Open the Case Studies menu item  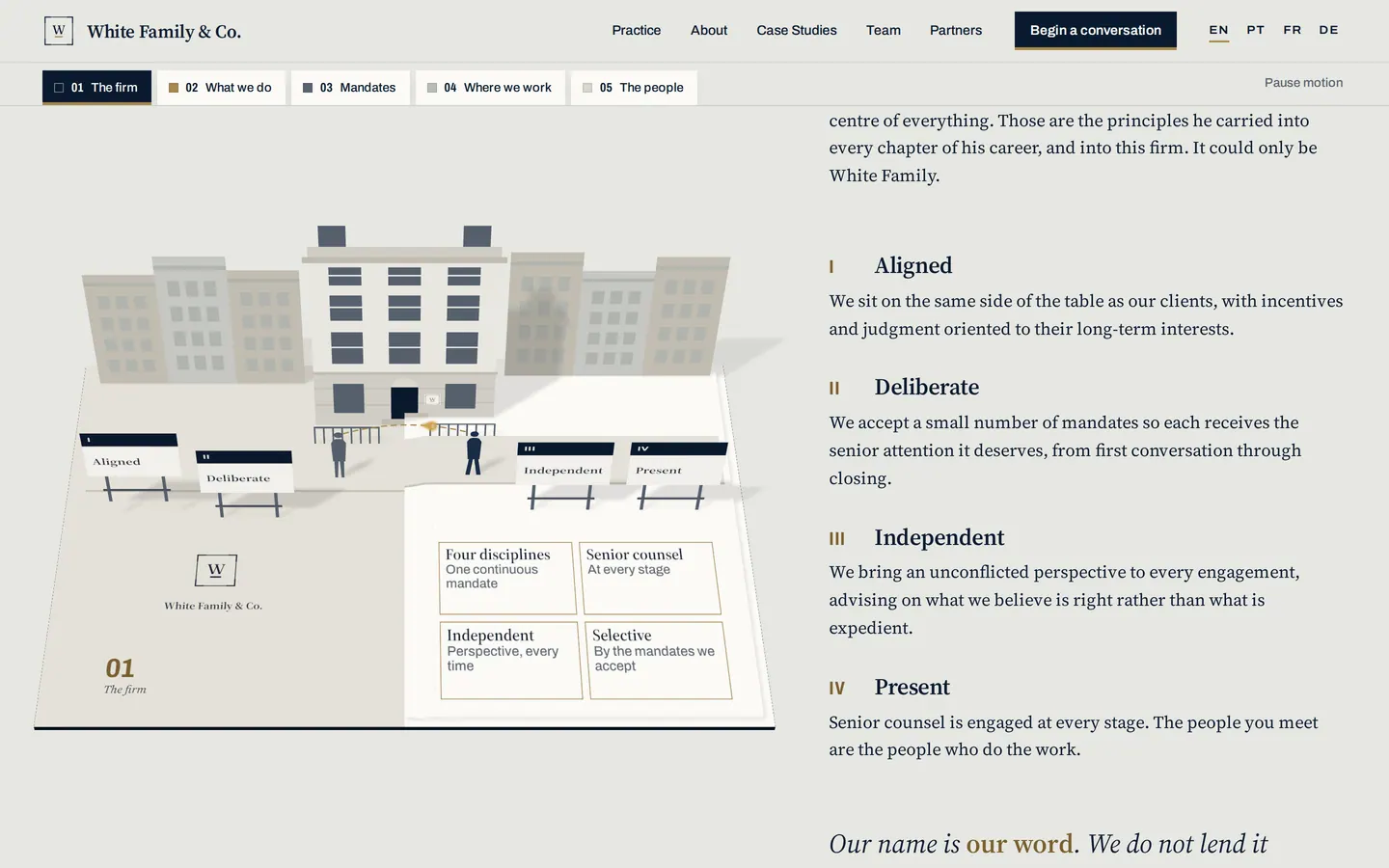point(797,30)
